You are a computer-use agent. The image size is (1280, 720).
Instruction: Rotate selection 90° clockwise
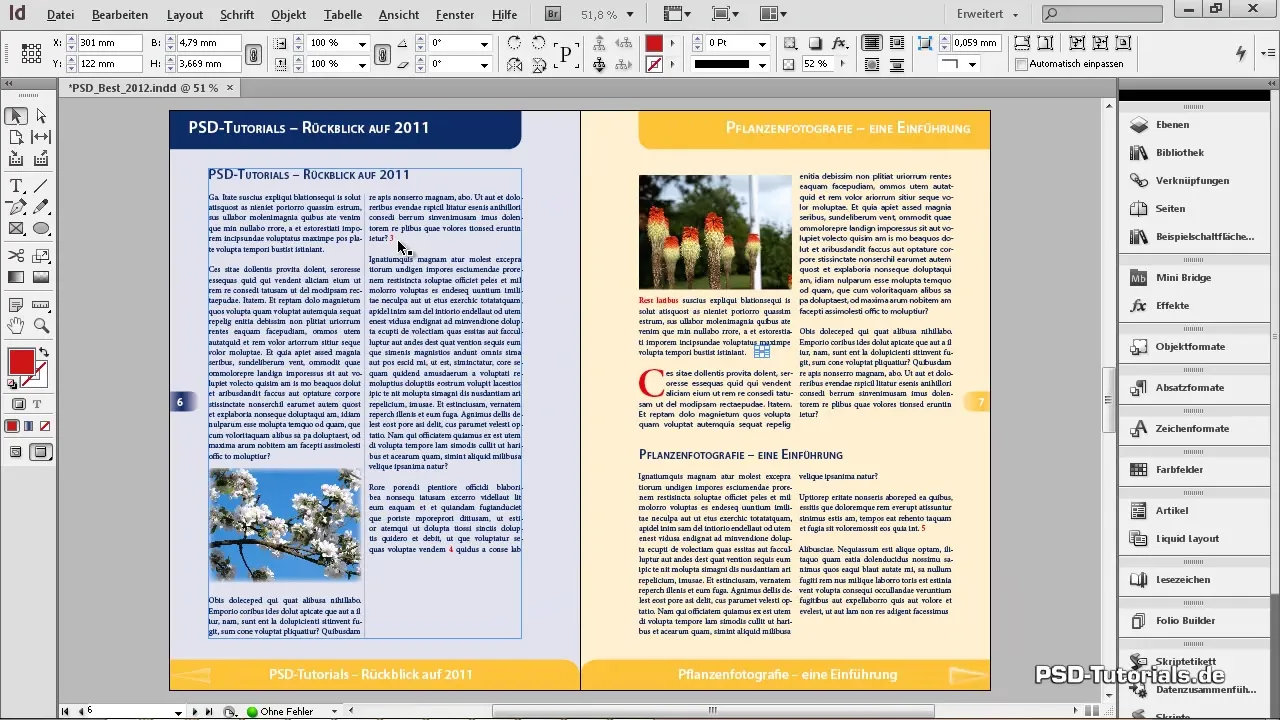[514, 44]
